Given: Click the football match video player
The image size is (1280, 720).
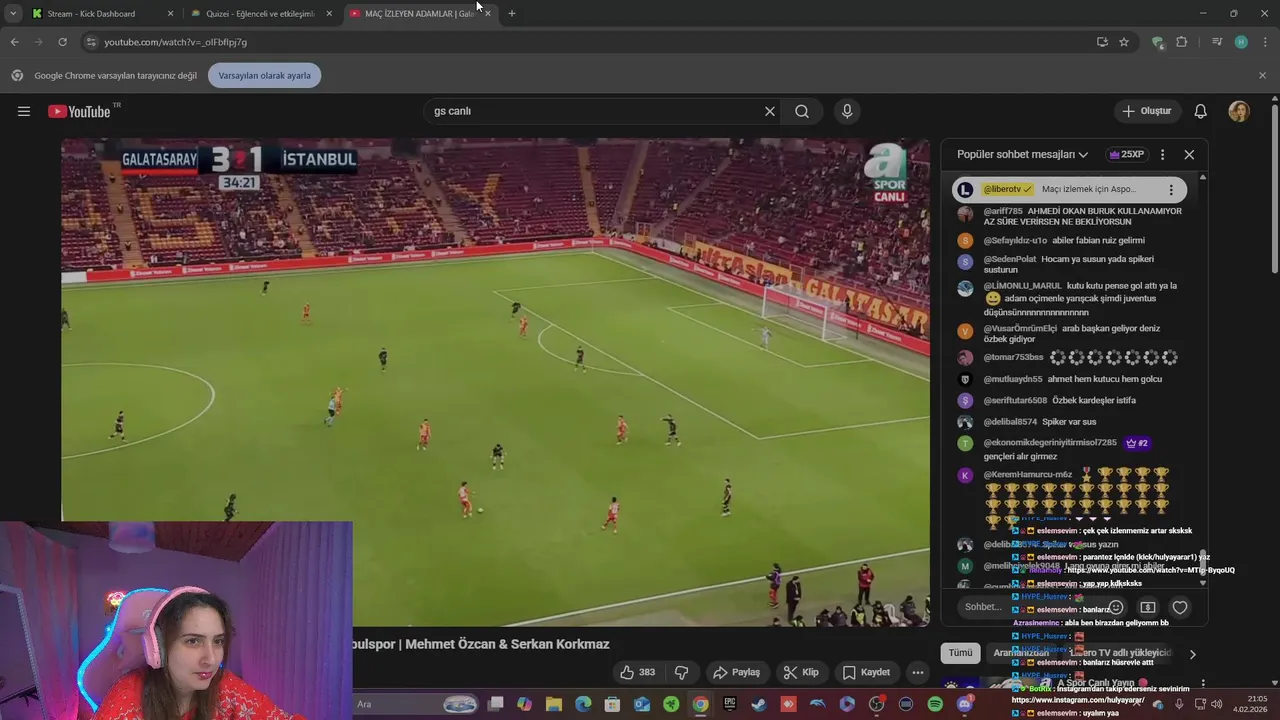Looking at the screenshot, I should click(495, 382).
